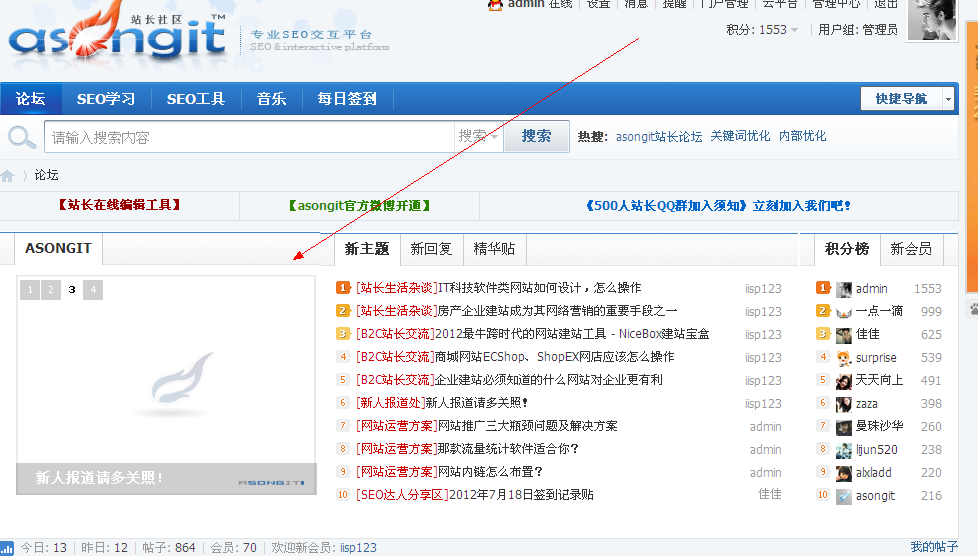The image size is (978, 556).
Task: Switch to the 精华帖 tab
Action: click(x=494, y=249)
